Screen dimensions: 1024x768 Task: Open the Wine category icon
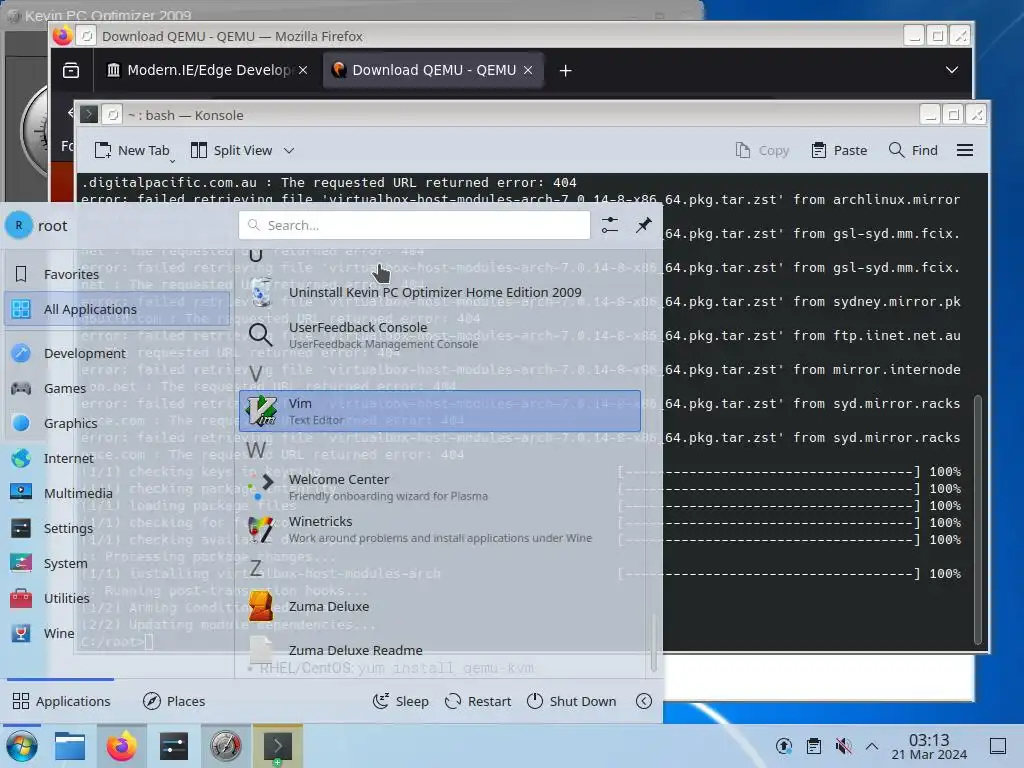tap(21, 633)
